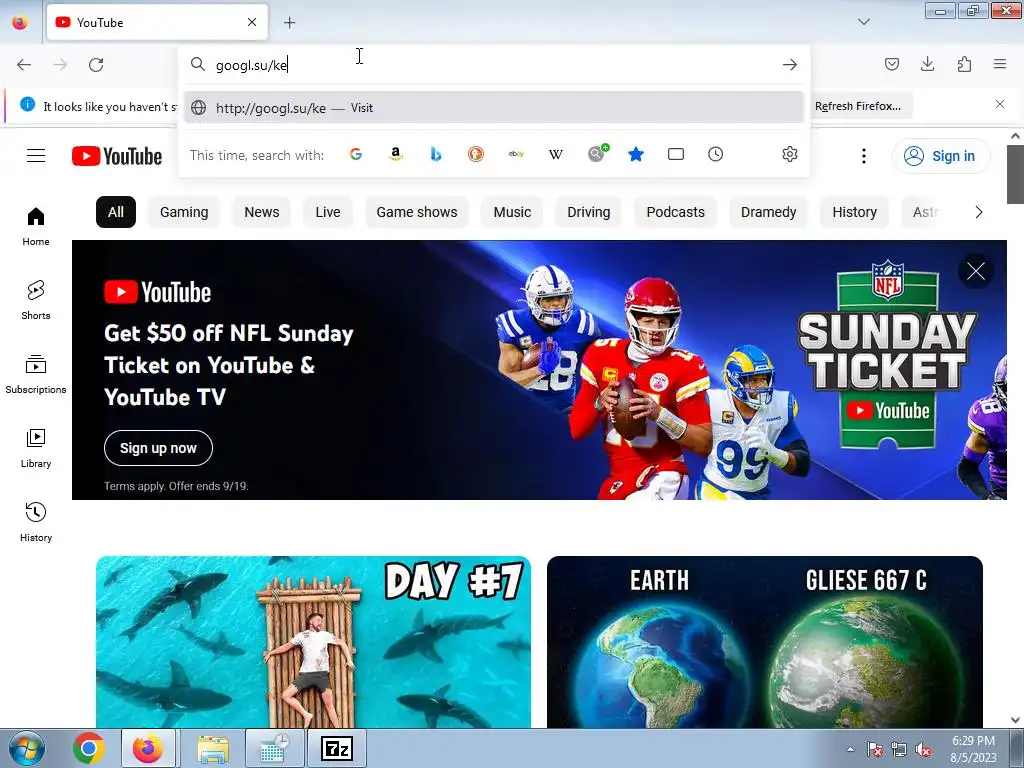Open the YouTube hamburger guide menu
This screenshot has width=1024, height=768.
[36, 155]
